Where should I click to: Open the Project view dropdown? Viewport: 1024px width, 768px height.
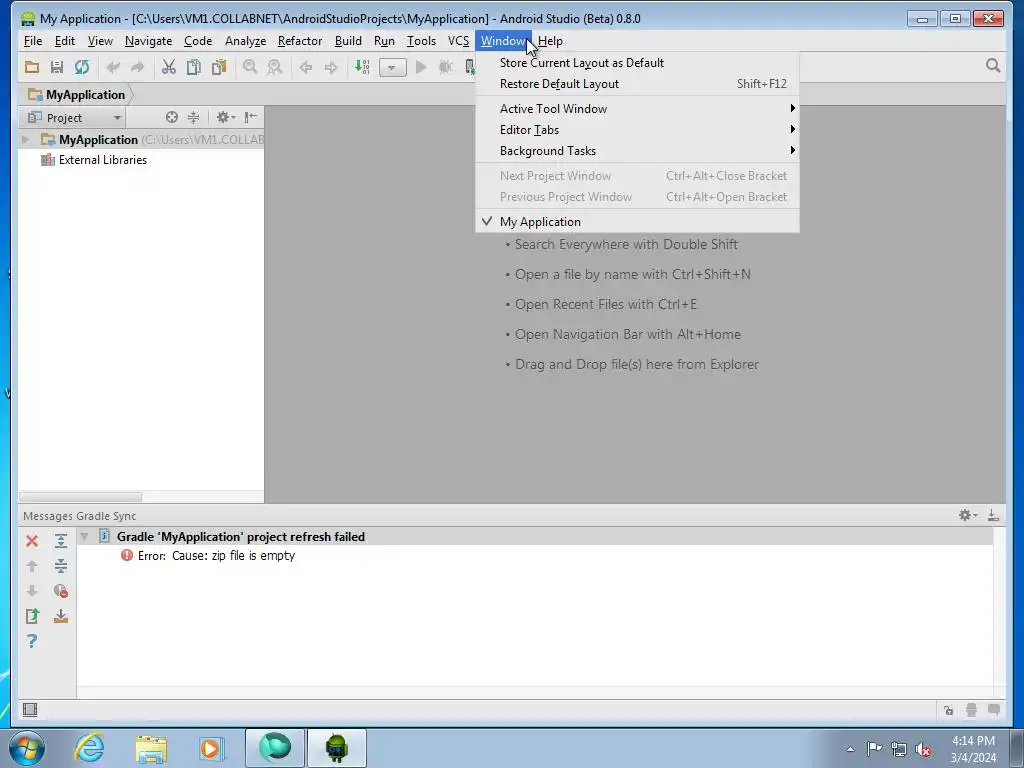[74, 118]
